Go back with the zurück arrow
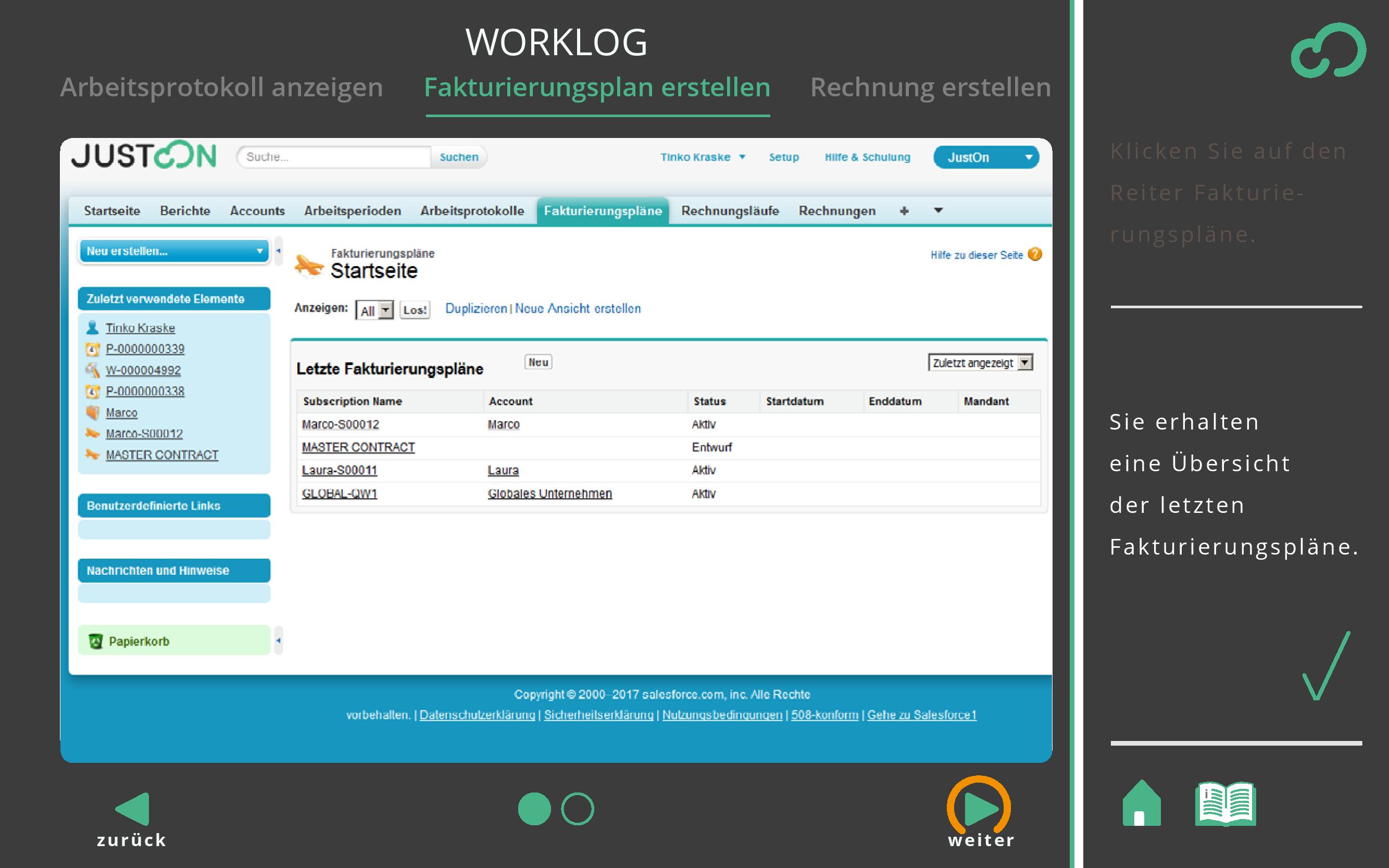This screenshot has height=868, width=1389. (133, 810)
